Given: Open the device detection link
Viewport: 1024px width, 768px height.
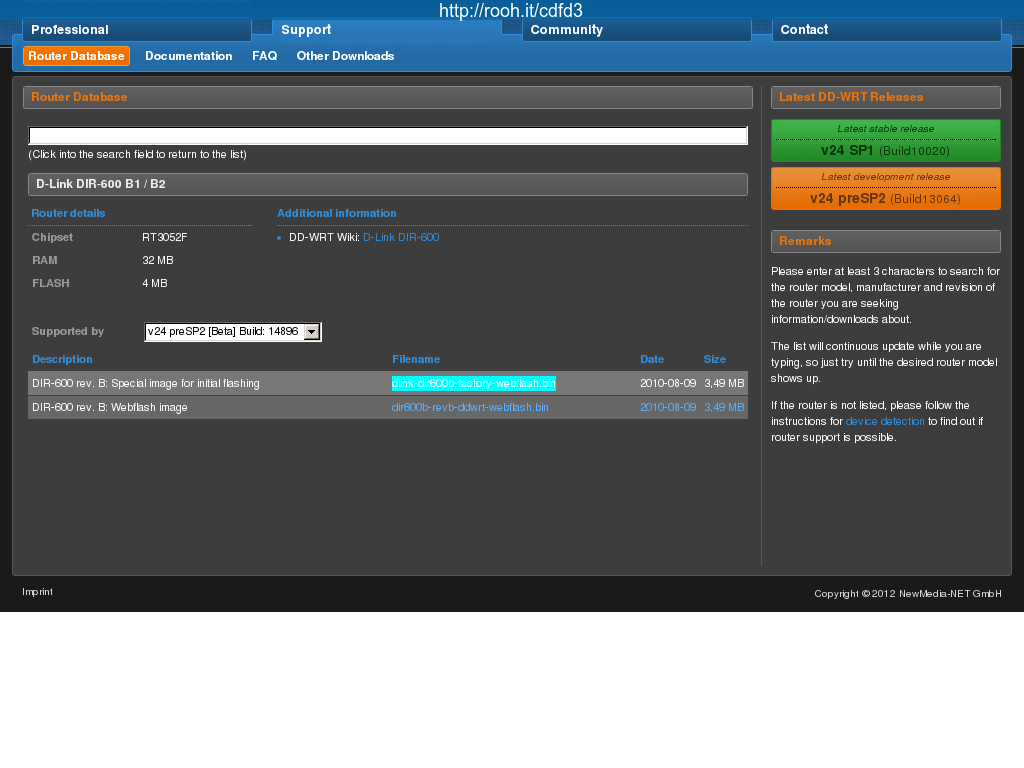Looking at the screenshot, I should 885,422.
